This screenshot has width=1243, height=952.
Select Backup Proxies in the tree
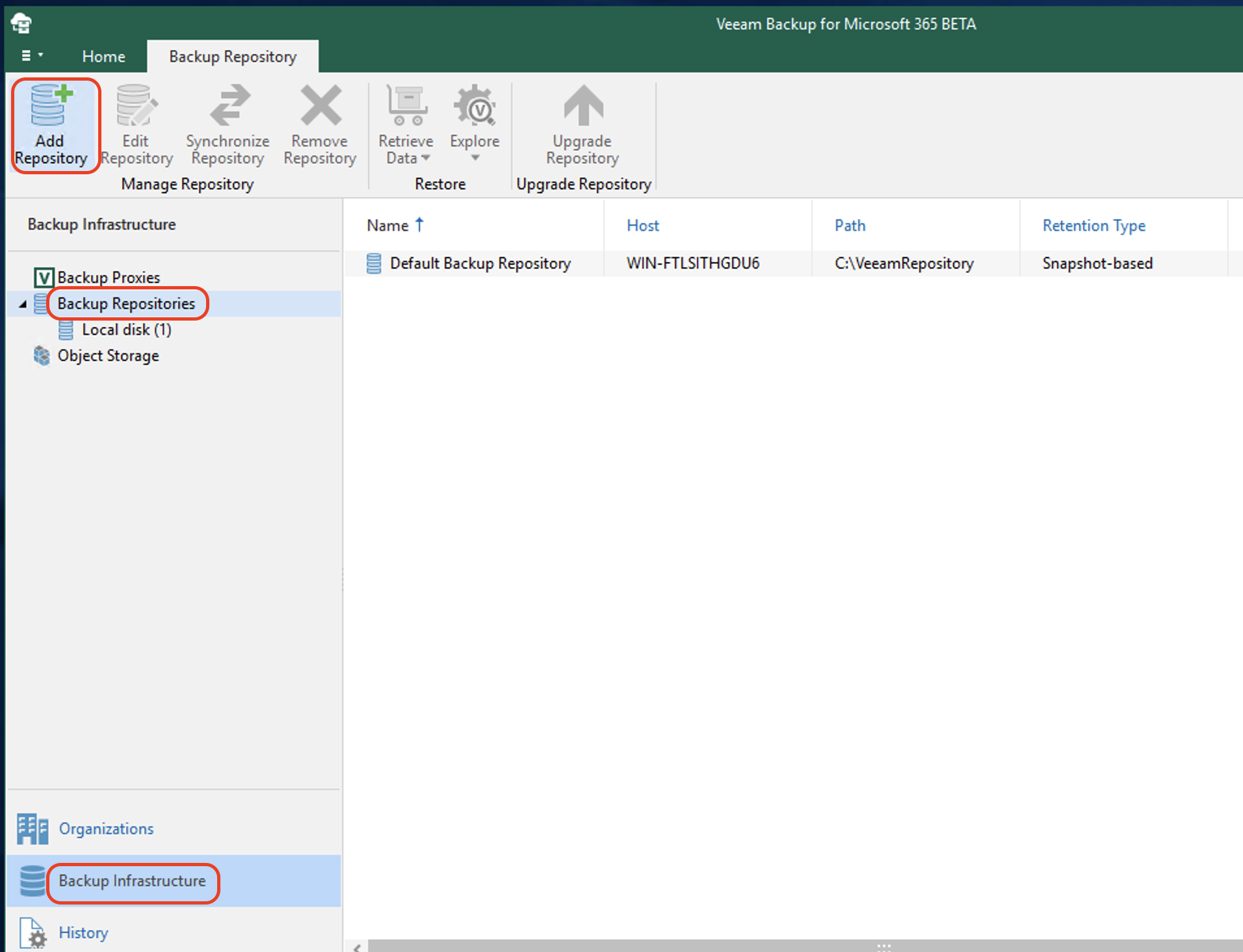coord(109,278)
